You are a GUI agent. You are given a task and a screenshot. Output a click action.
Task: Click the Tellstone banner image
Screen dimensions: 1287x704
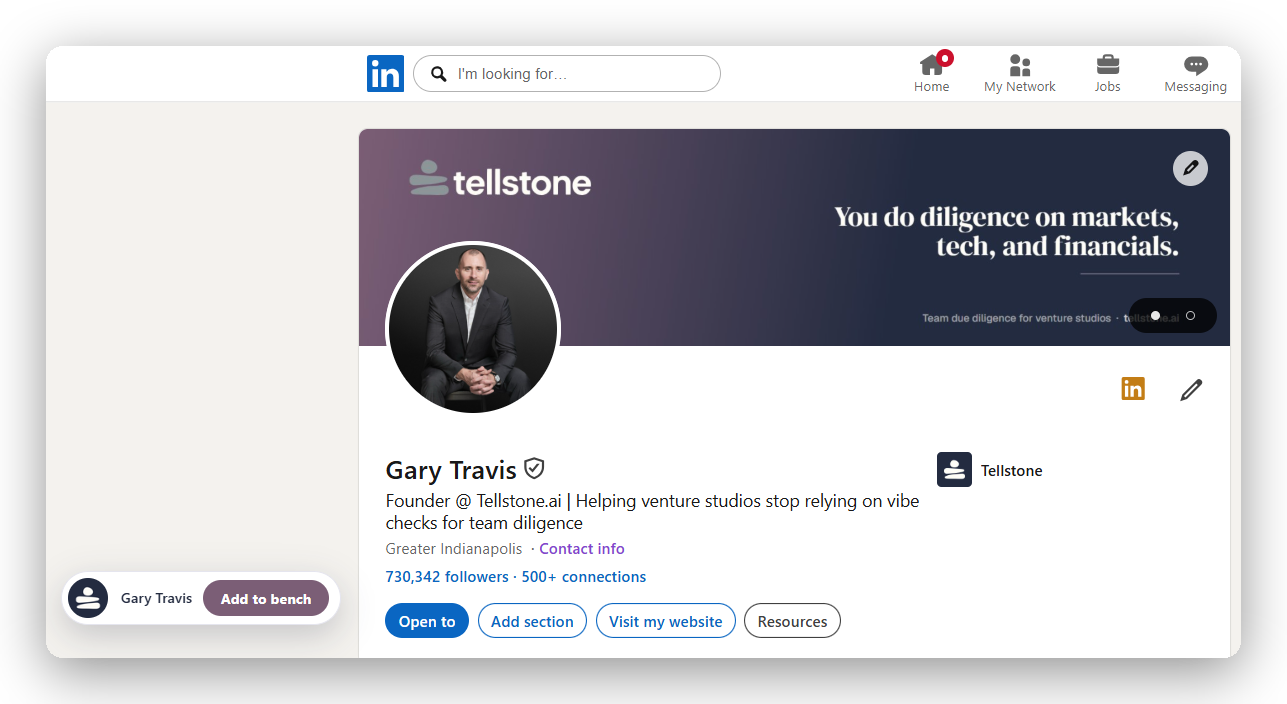(794, 237)
